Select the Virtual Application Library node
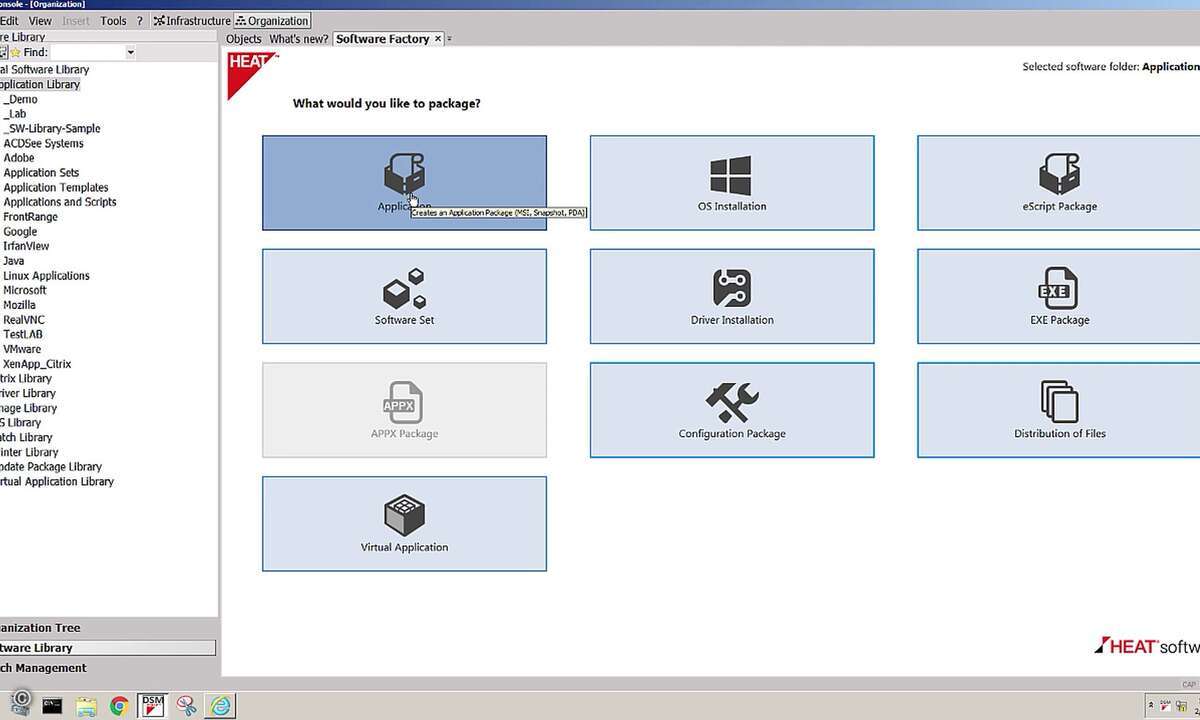The height and width of the screenshot is (720, 1200). pos(57,482)
